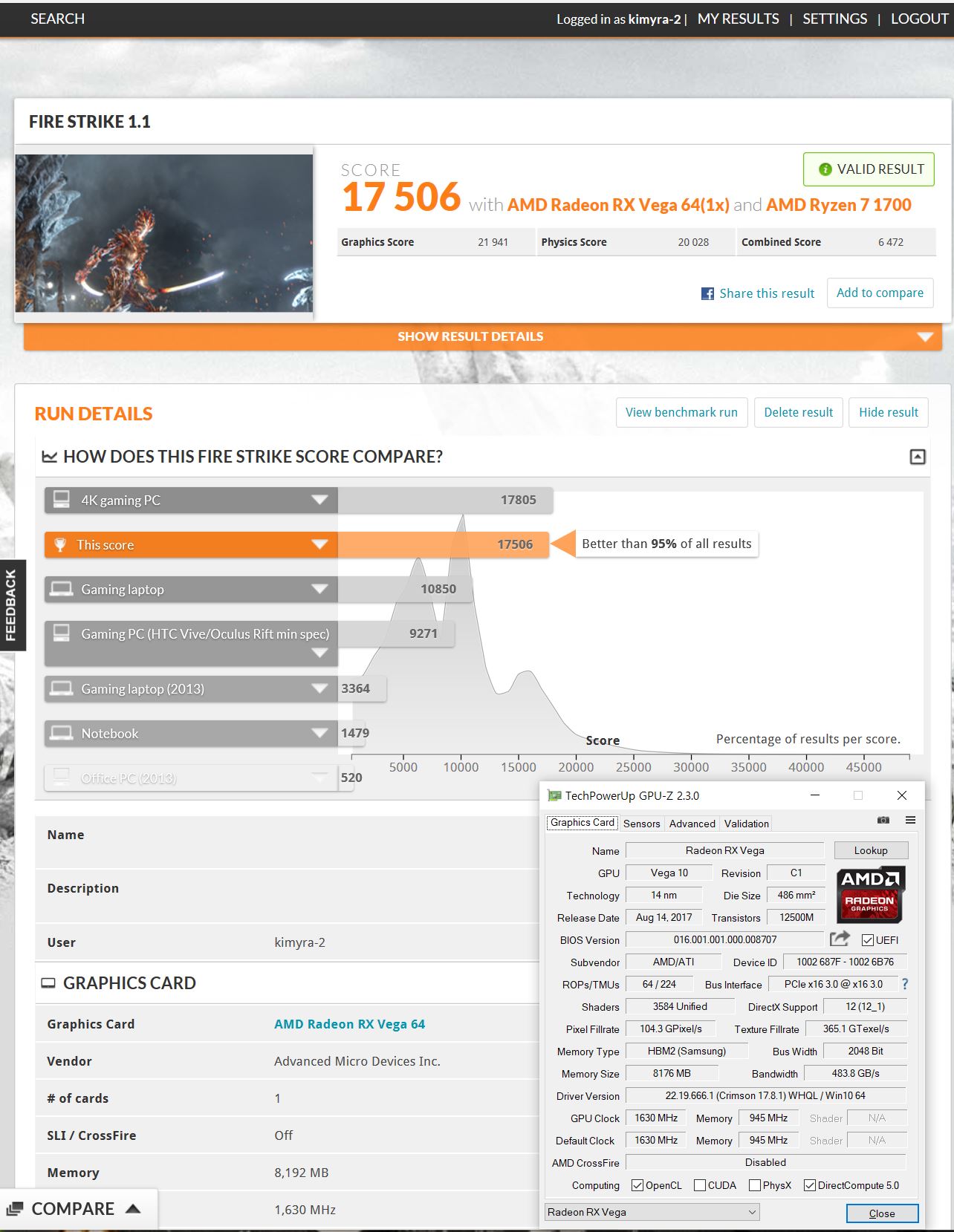Click the Fire Strike benchmark thumbnail

164,233
